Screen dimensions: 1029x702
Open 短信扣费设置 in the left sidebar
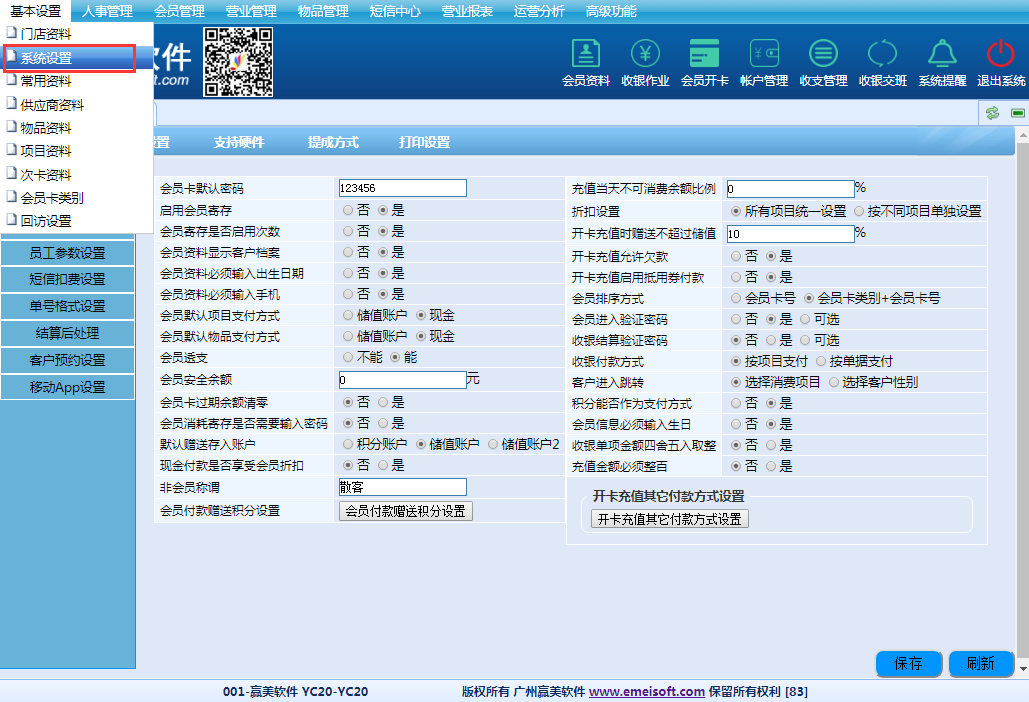[67, 279]
